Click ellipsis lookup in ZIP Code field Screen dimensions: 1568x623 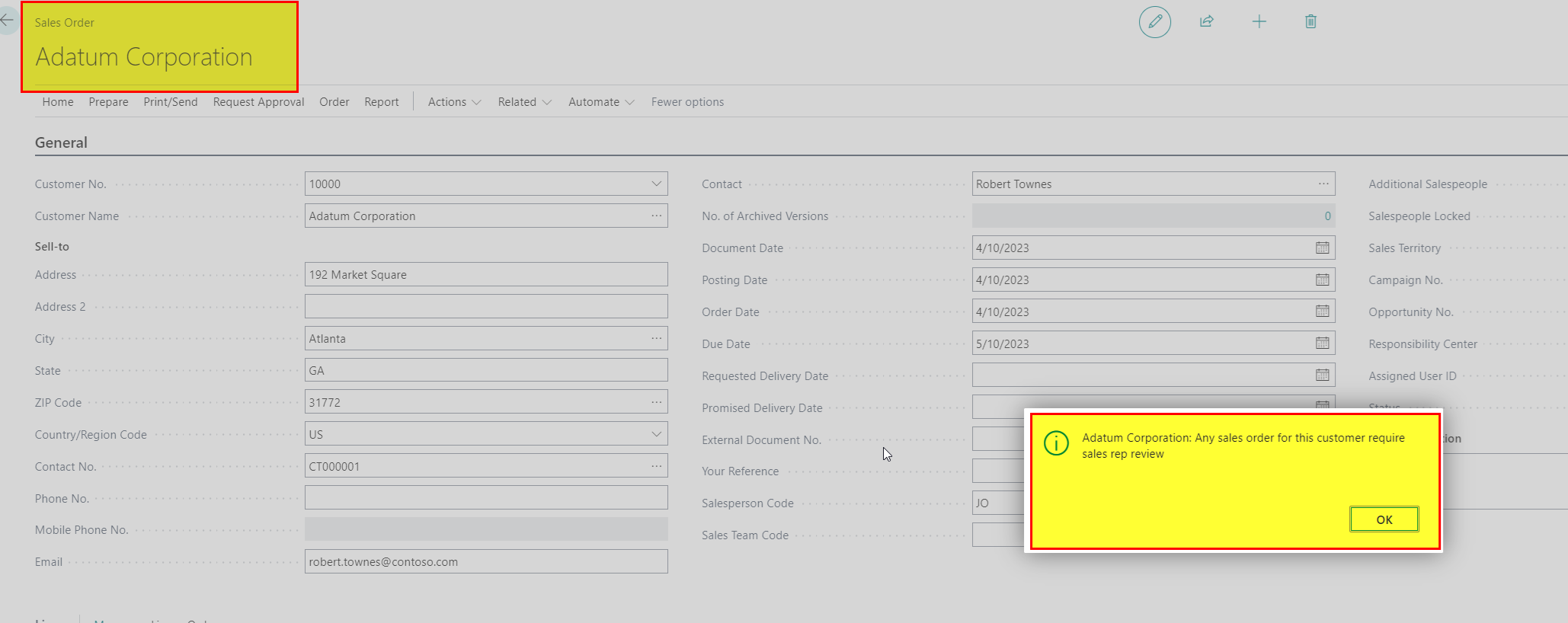(657, 402)
